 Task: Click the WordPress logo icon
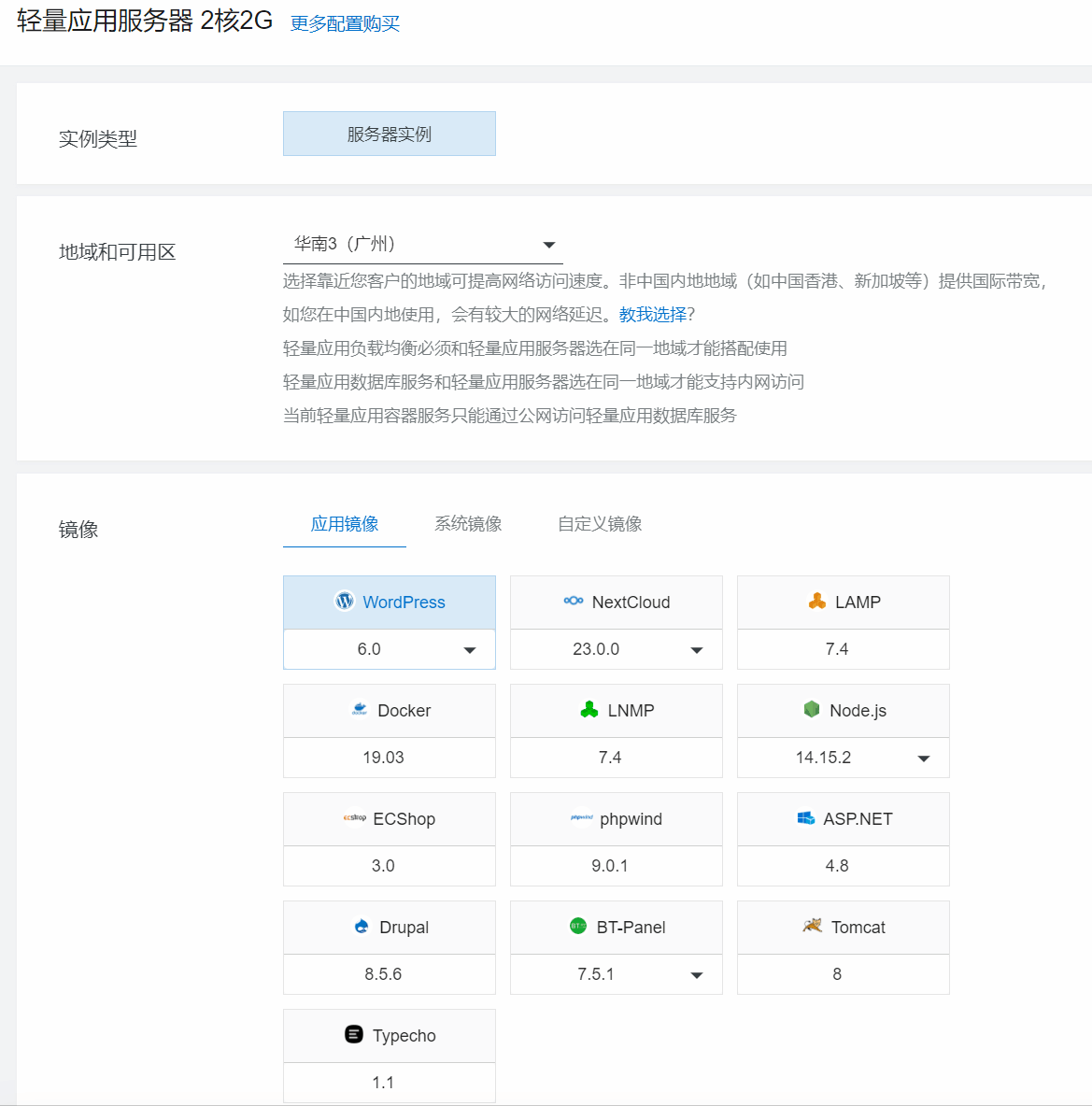point(345,602)
